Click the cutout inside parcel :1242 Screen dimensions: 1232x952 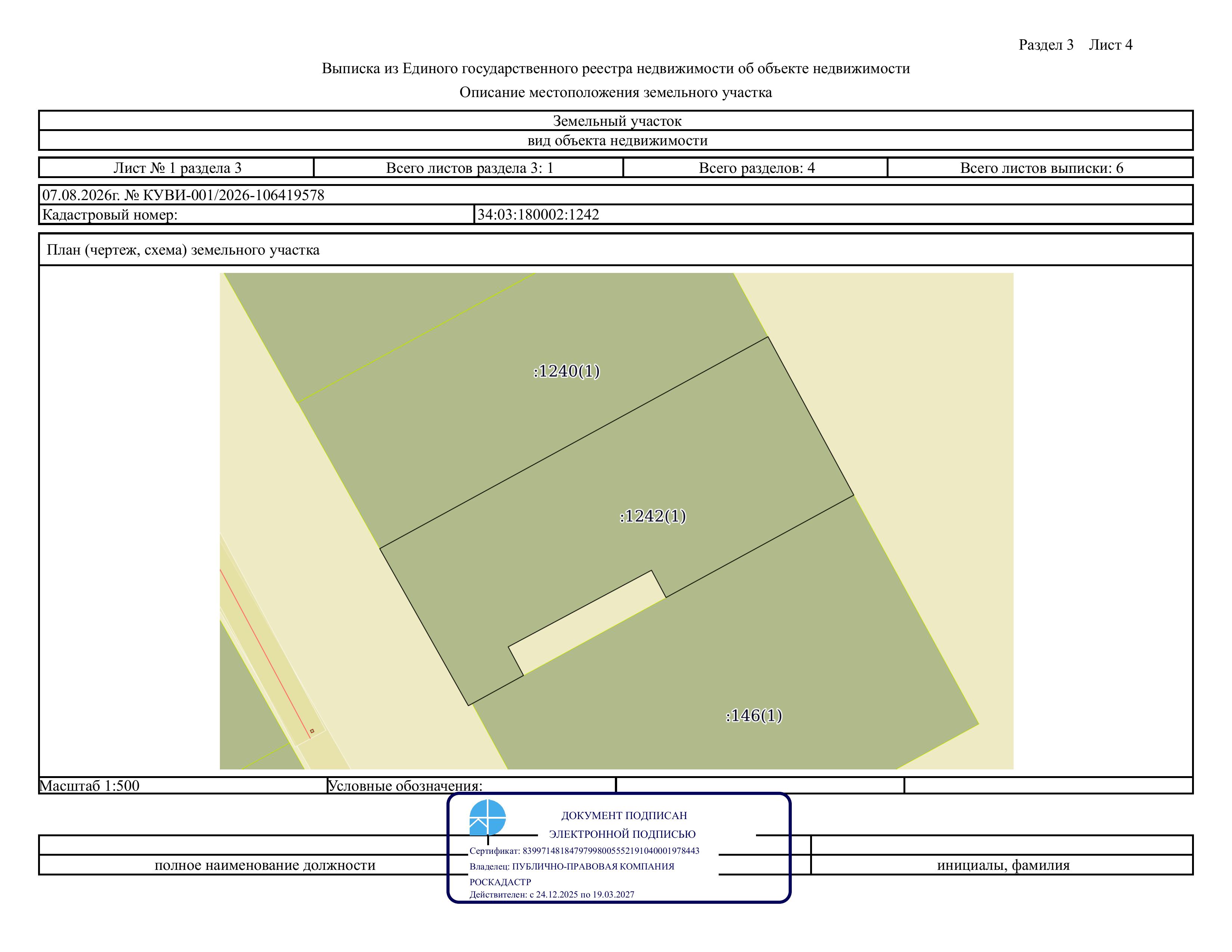point(587,623)
